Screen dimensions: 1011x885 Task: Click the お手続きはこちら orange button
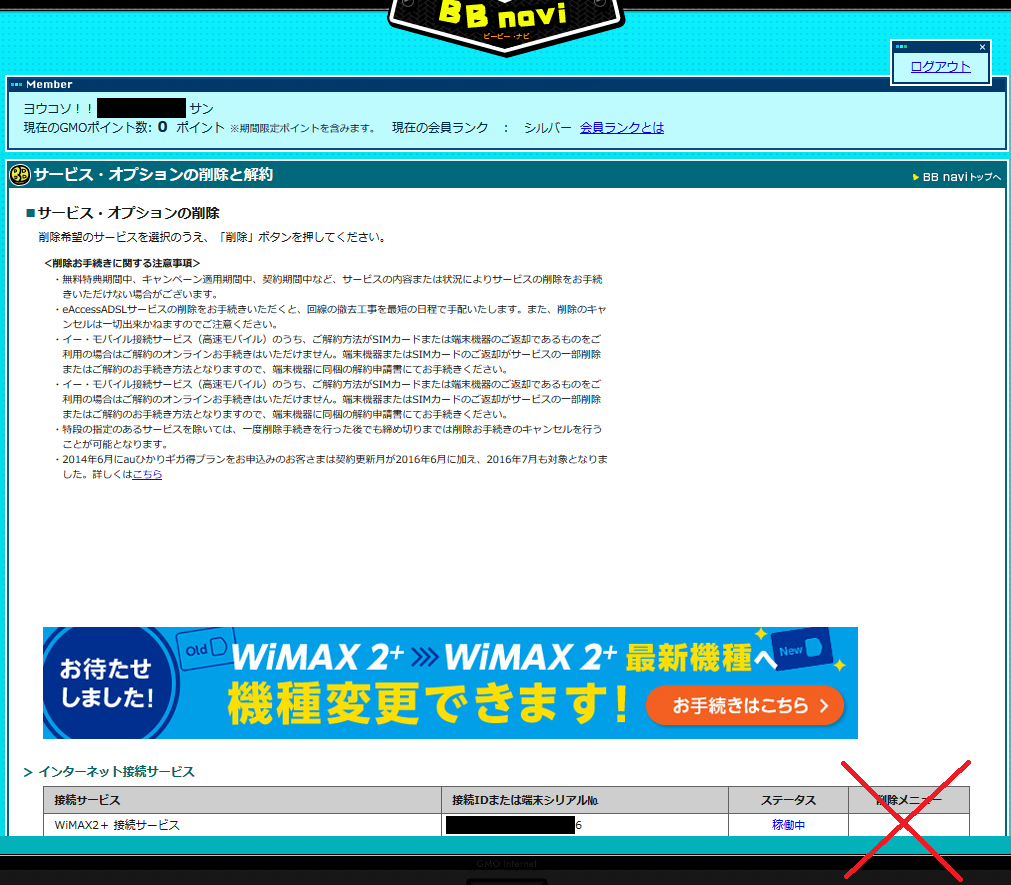(745, 705)
